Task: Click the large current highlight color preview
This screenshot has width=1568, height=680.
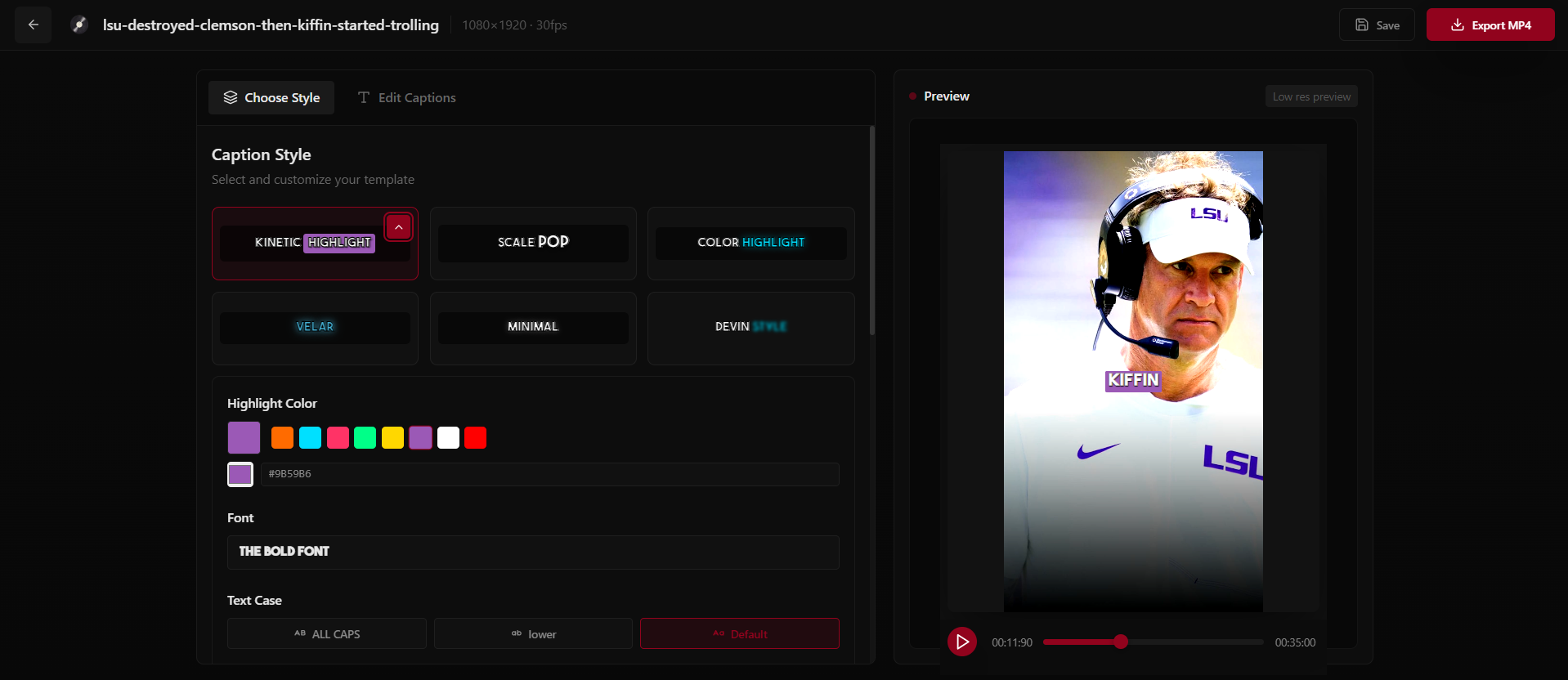Action: click(244, 437)
